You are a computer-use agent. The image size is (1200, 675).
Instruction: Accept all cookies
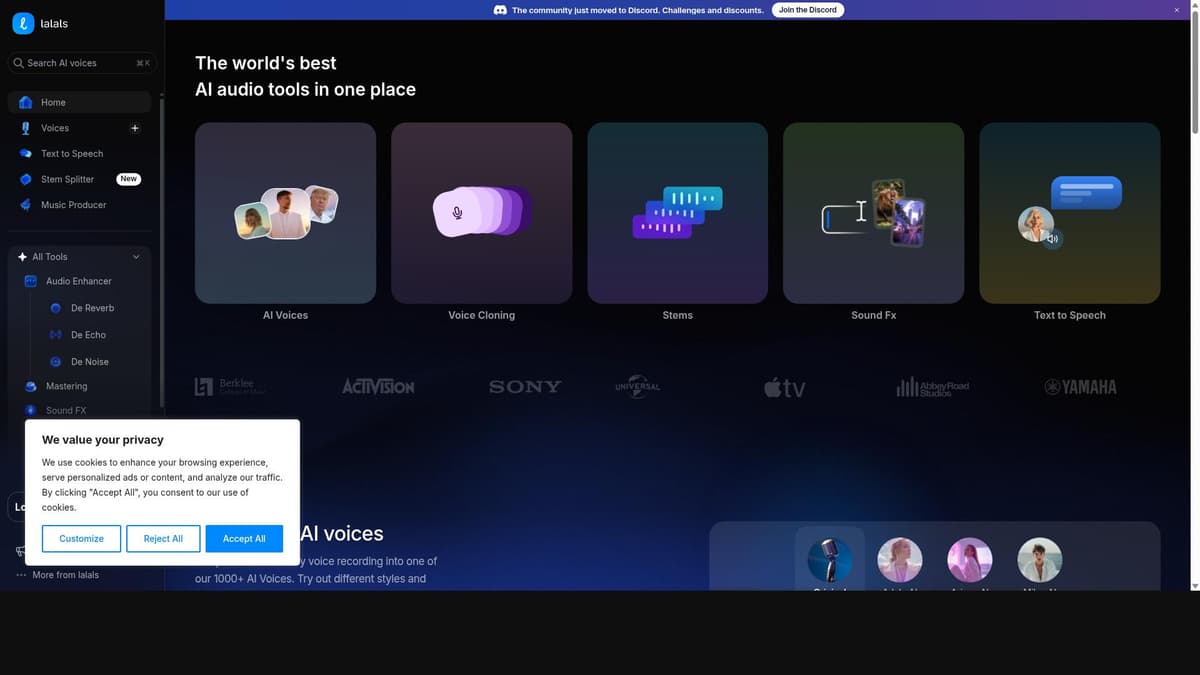coord(244,539)
